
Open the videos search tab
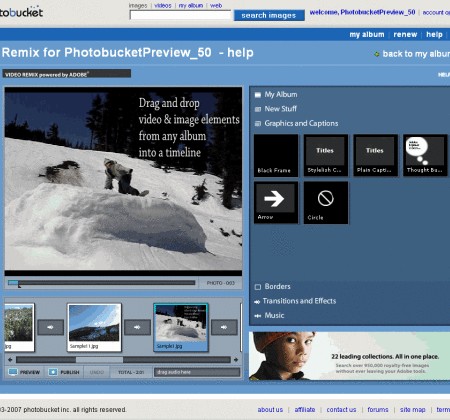point(163,5)
